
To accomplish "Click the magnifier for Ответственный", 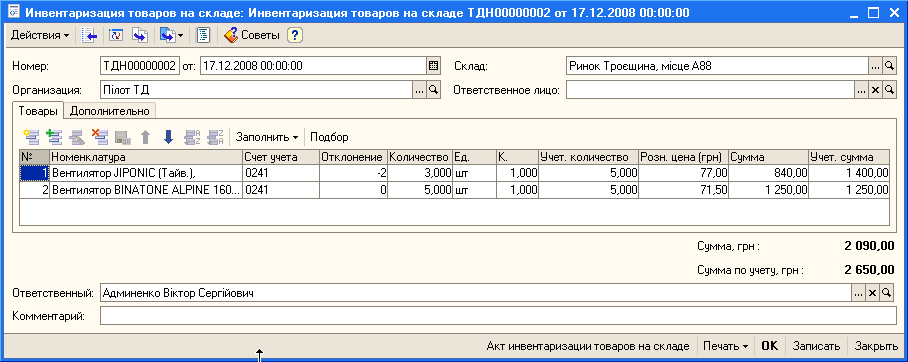I will point(888,293).
